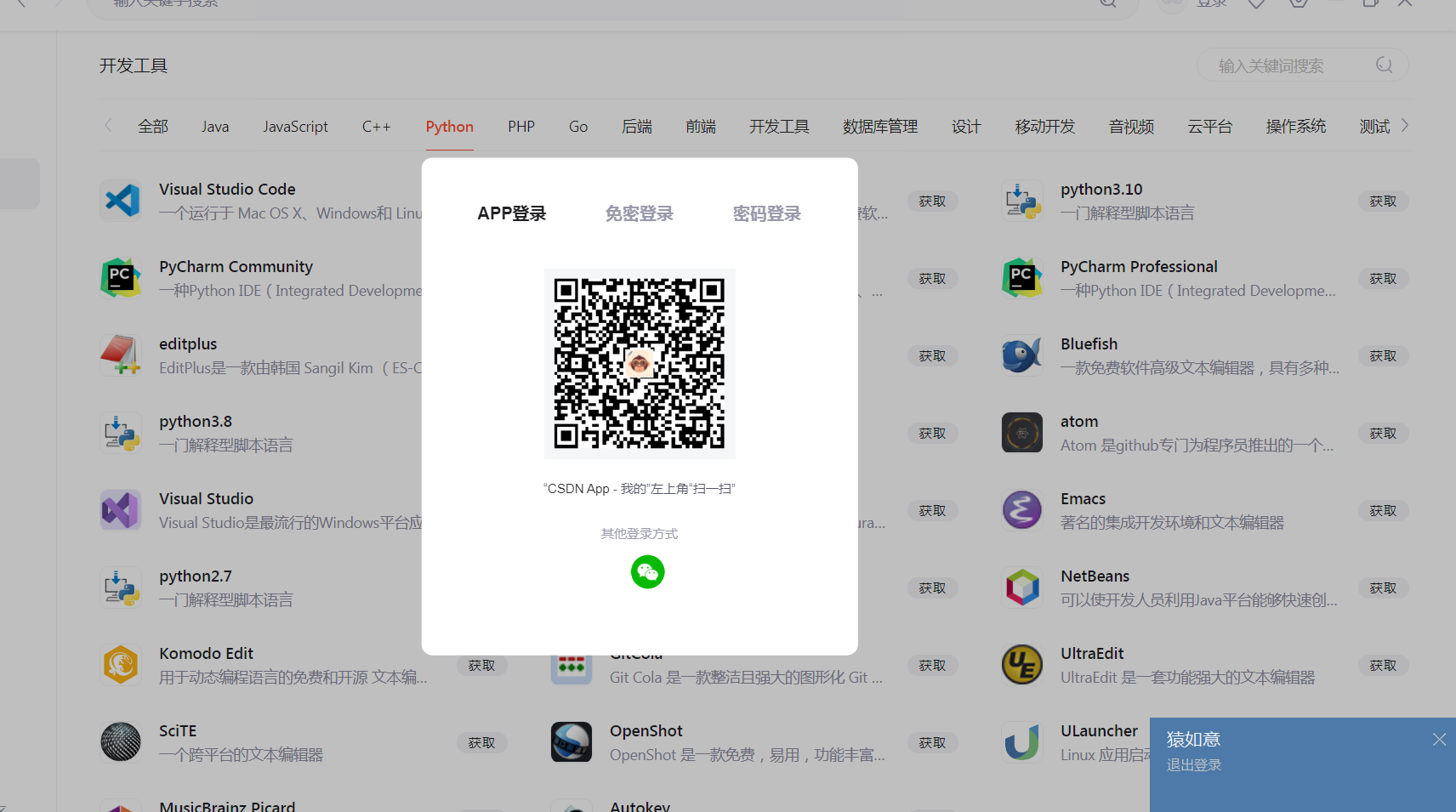Log in with the green WeChat icon
The height and width of the screenshot is (812, 1456).
[647, 572]
